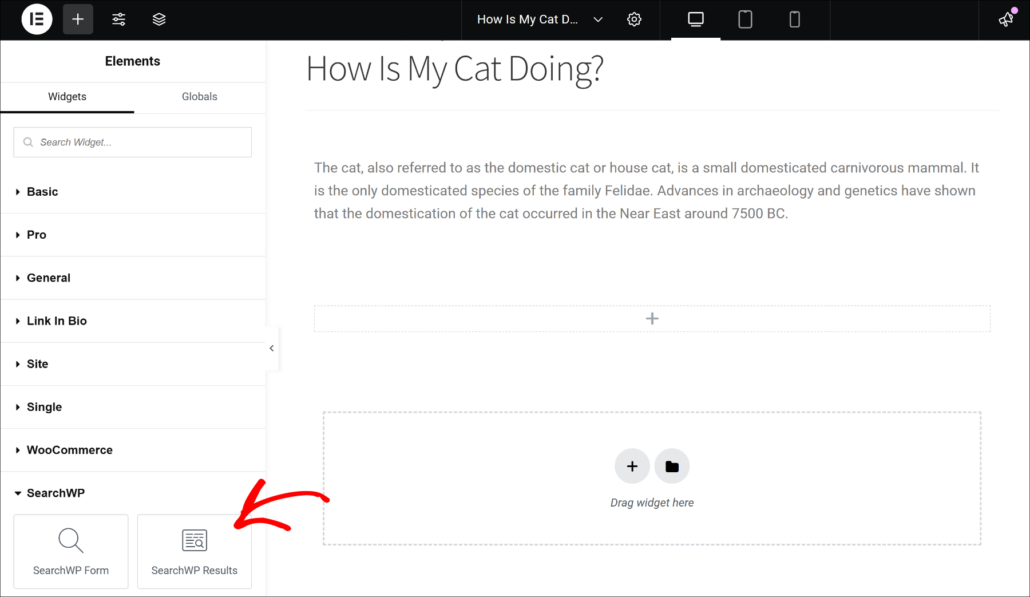Expand the General widgets category
The width and height of the screenshot is (1030, 597).
click(x=133, y=278)
